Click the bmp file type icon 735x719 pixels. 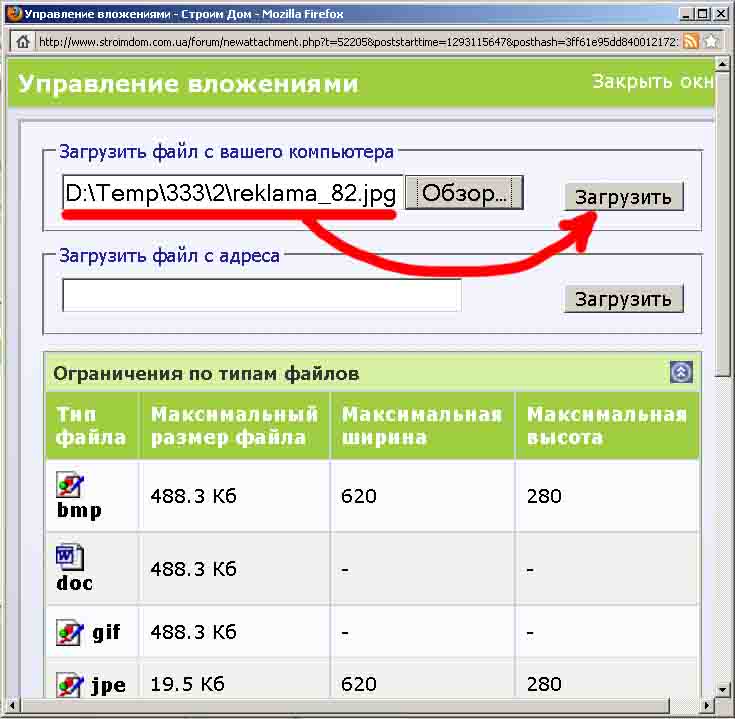pos(70,485)
